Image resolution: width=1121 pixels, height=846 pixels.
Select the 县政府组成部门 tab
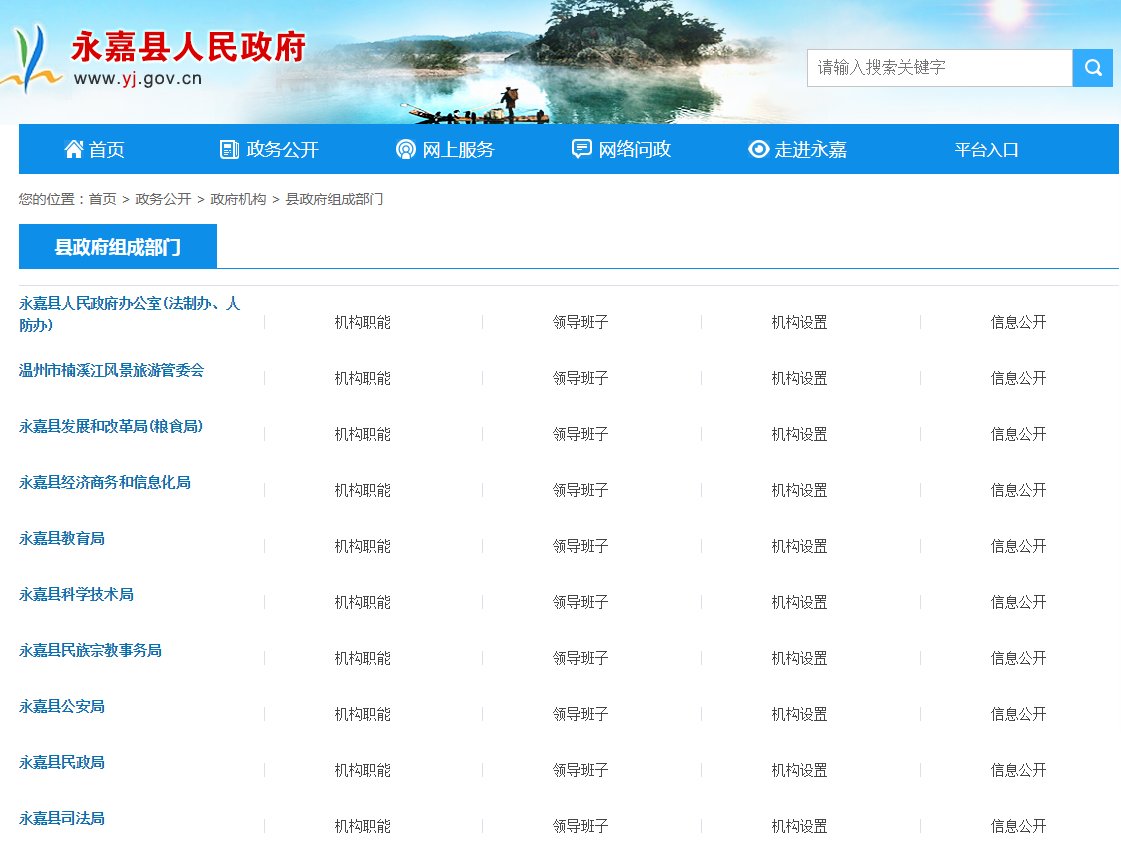tap(117, 245)
